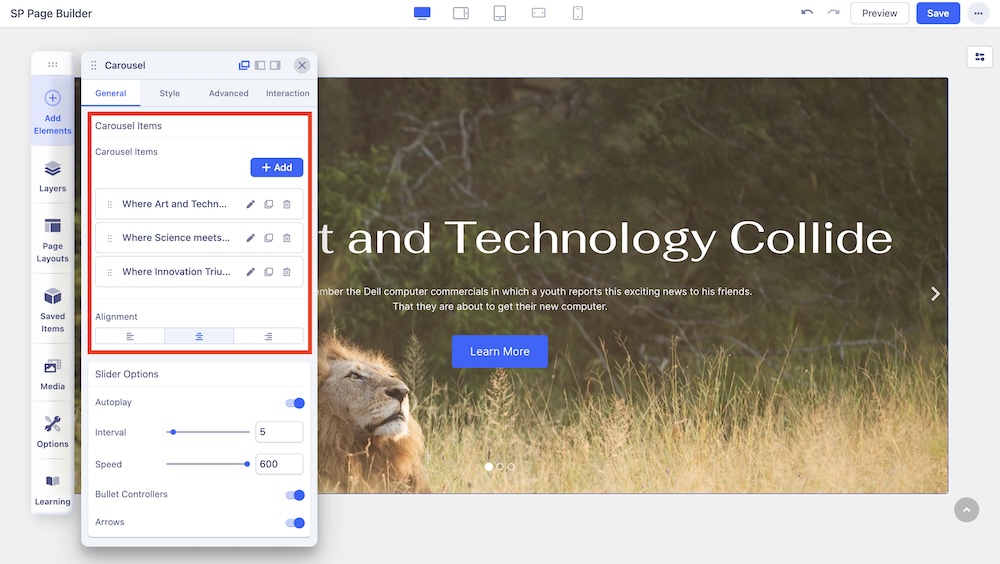This screenshot has width=1000, height=564.
Task: Toggle the Arrows switch off
Action: pyautogui.click(x=295, y=523)
